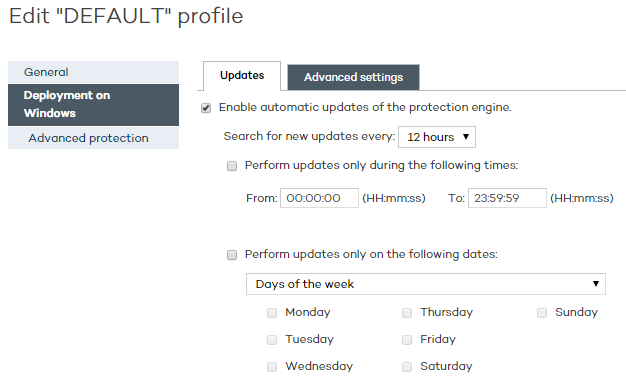The height and width of the screenshot is (384, 626).
Task: Expand the Days of the week dropdown
Action: tap(426, 284)
